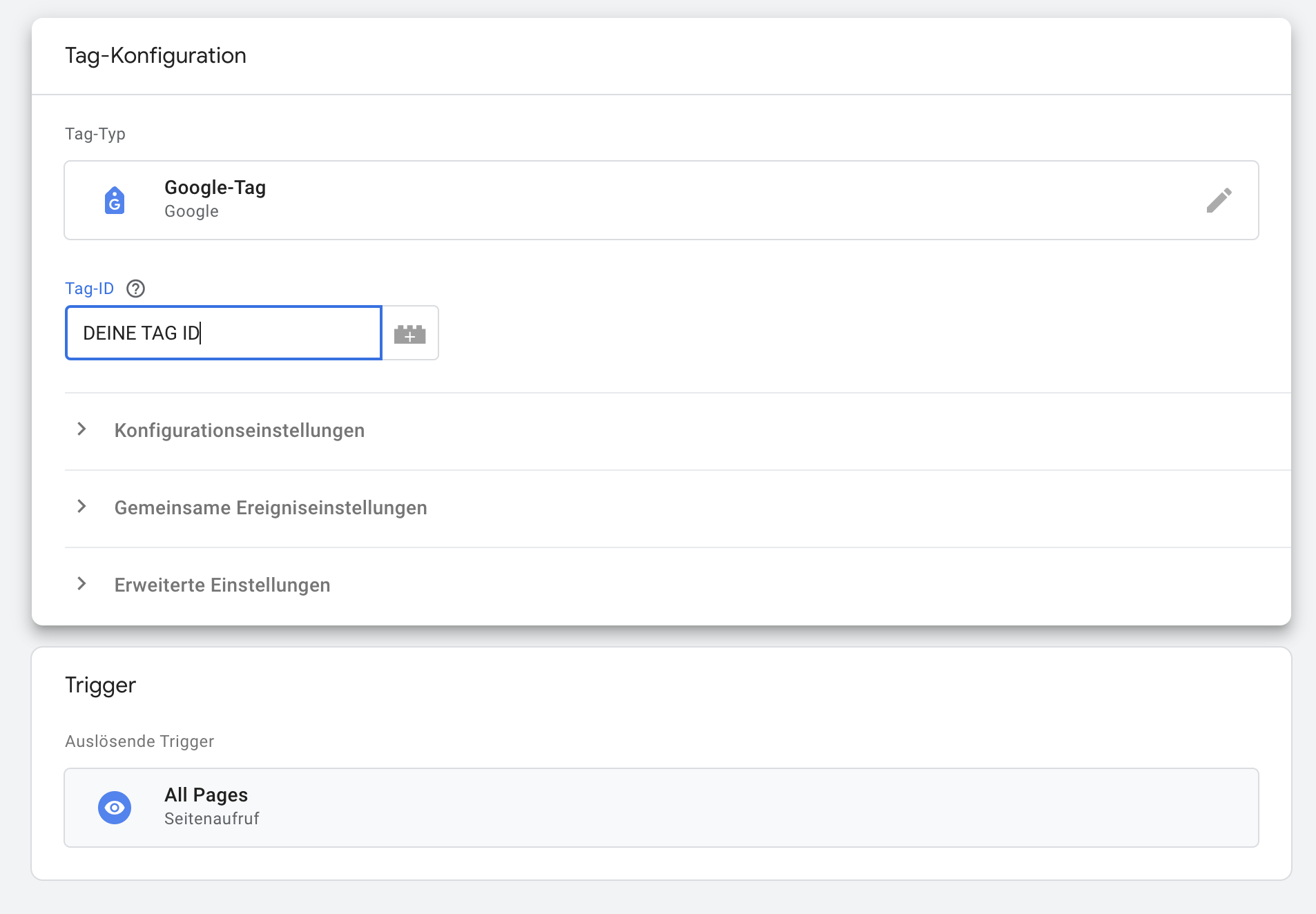Click the All Pages eye trigger icon

pyautogui.click(x=115, y=808)
